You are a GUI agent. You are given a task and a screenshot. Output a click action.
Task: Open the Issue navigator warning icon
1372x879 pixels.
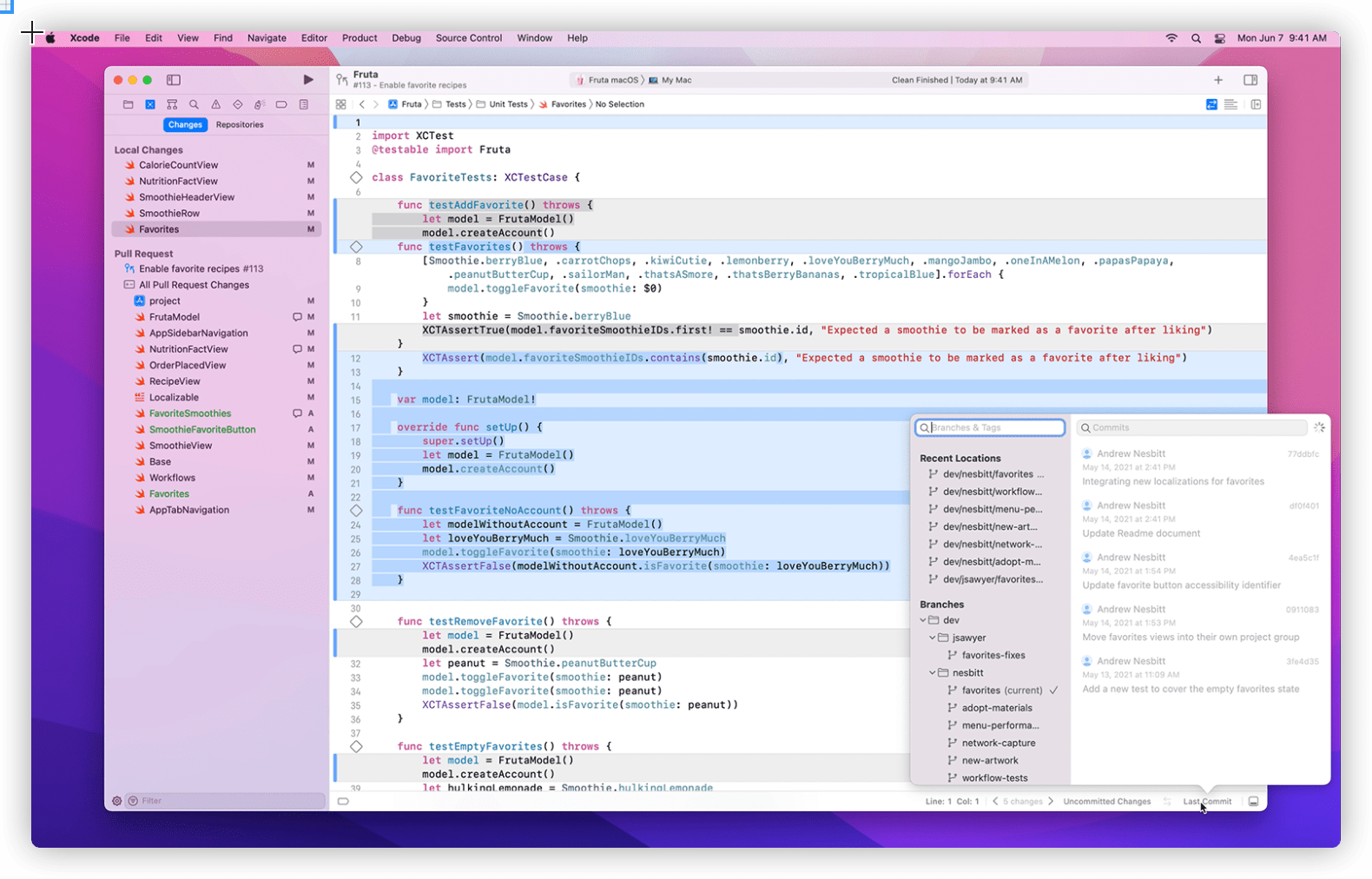point(215,104)
